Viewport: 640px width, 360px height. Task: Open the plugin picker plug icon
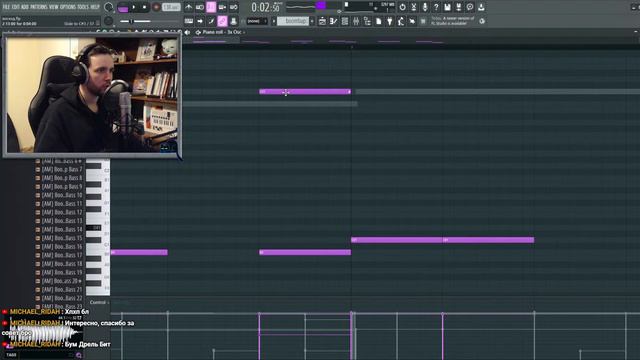point(390,21)
